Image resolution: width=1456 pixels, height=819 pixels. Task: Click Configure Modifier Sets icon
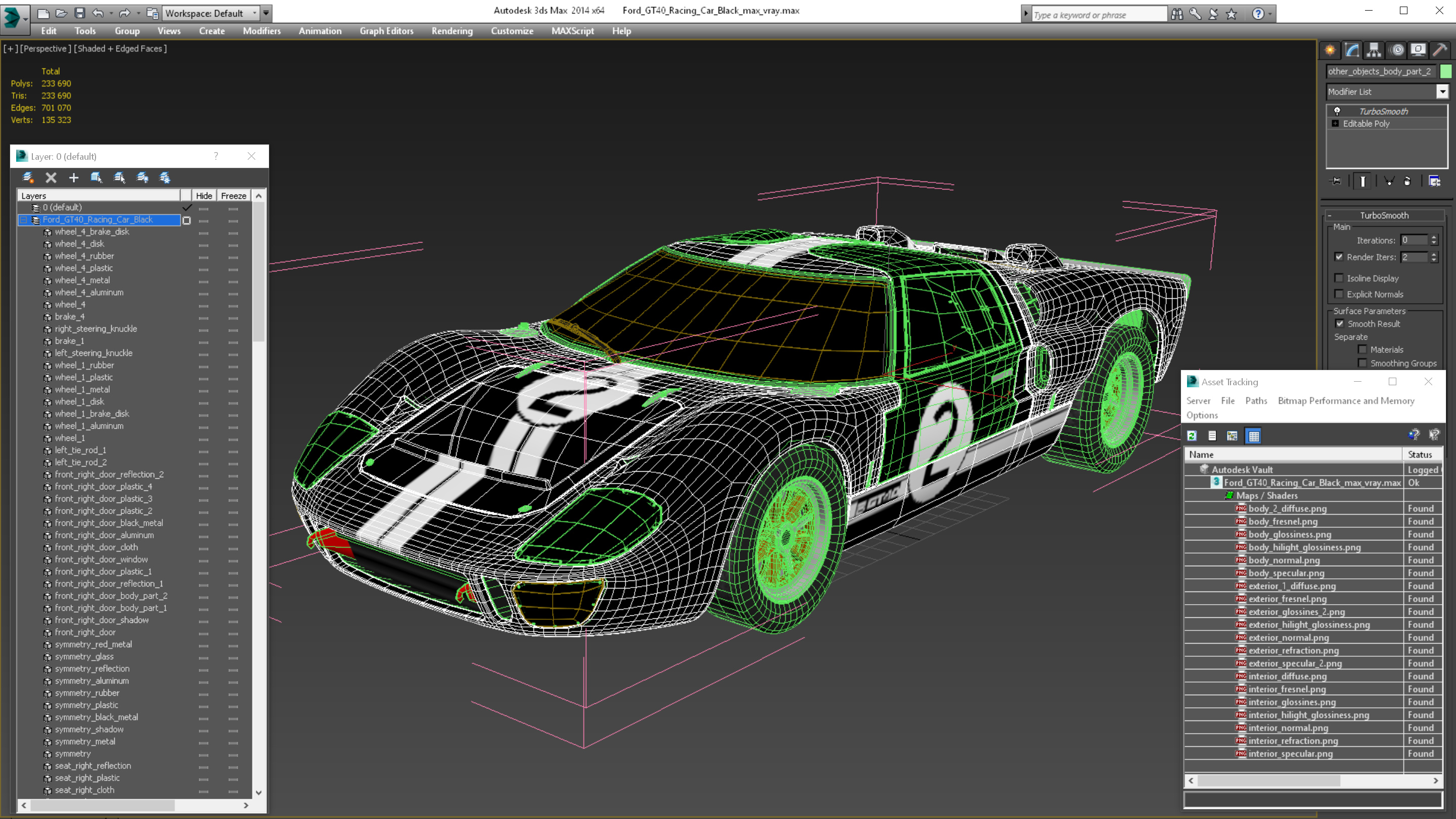[1435, 181]
